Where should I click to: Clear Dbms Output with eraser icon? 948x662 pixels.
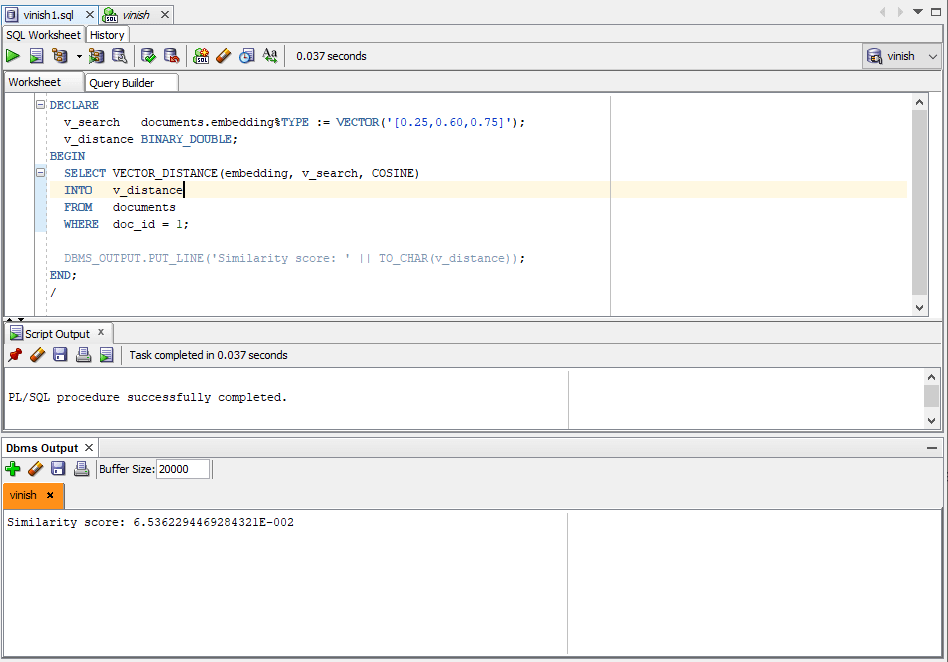(x=36, y=469)
